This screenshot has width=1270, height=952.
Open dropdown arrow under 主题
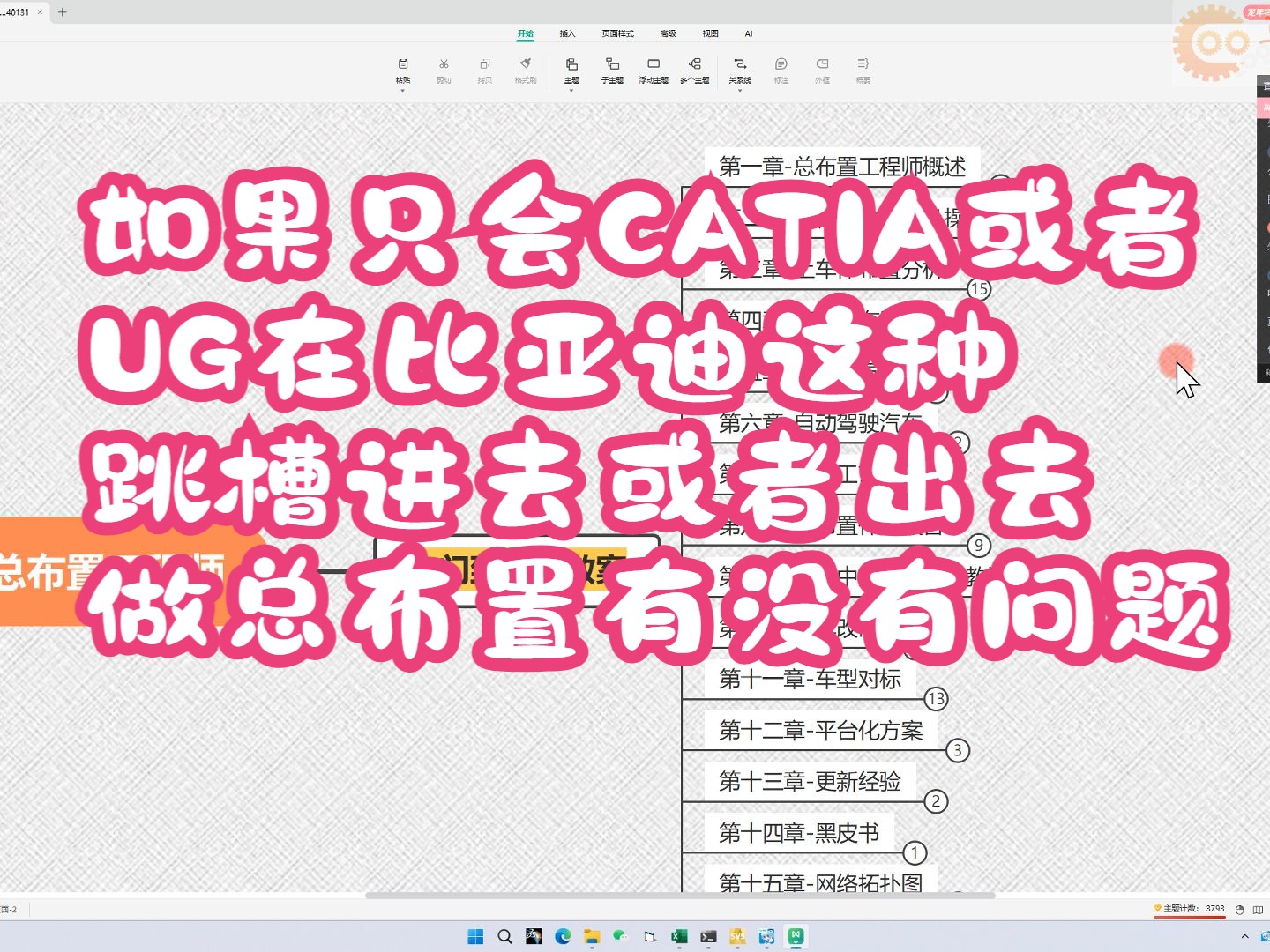coord(571,90)
